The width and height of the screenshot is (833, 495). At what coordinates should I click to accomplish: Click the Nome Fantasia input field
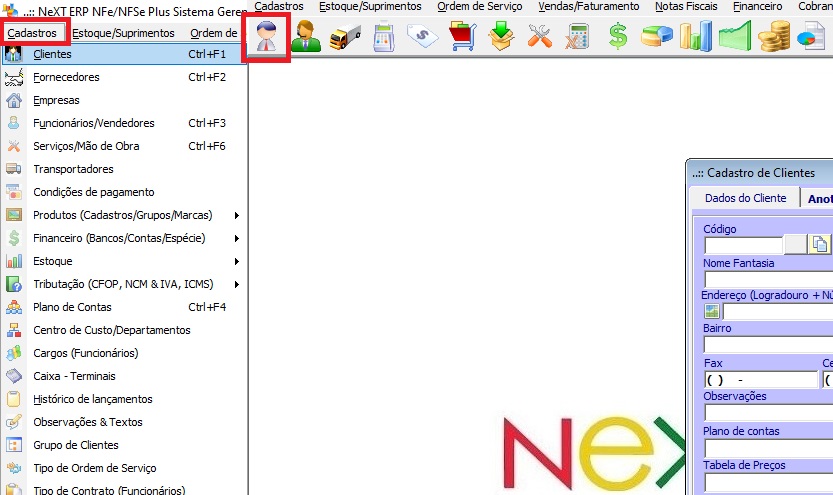pos(768,280)
